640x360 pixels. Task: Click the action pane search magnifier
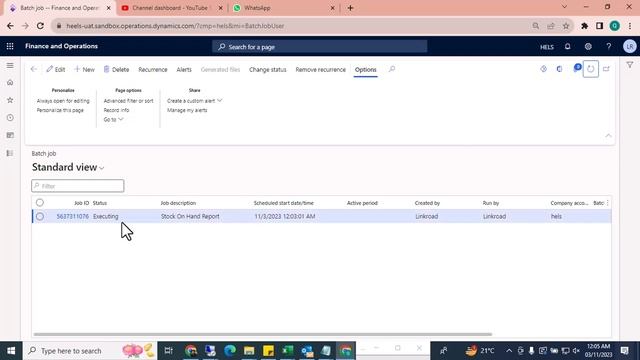[x=392, y=69]
